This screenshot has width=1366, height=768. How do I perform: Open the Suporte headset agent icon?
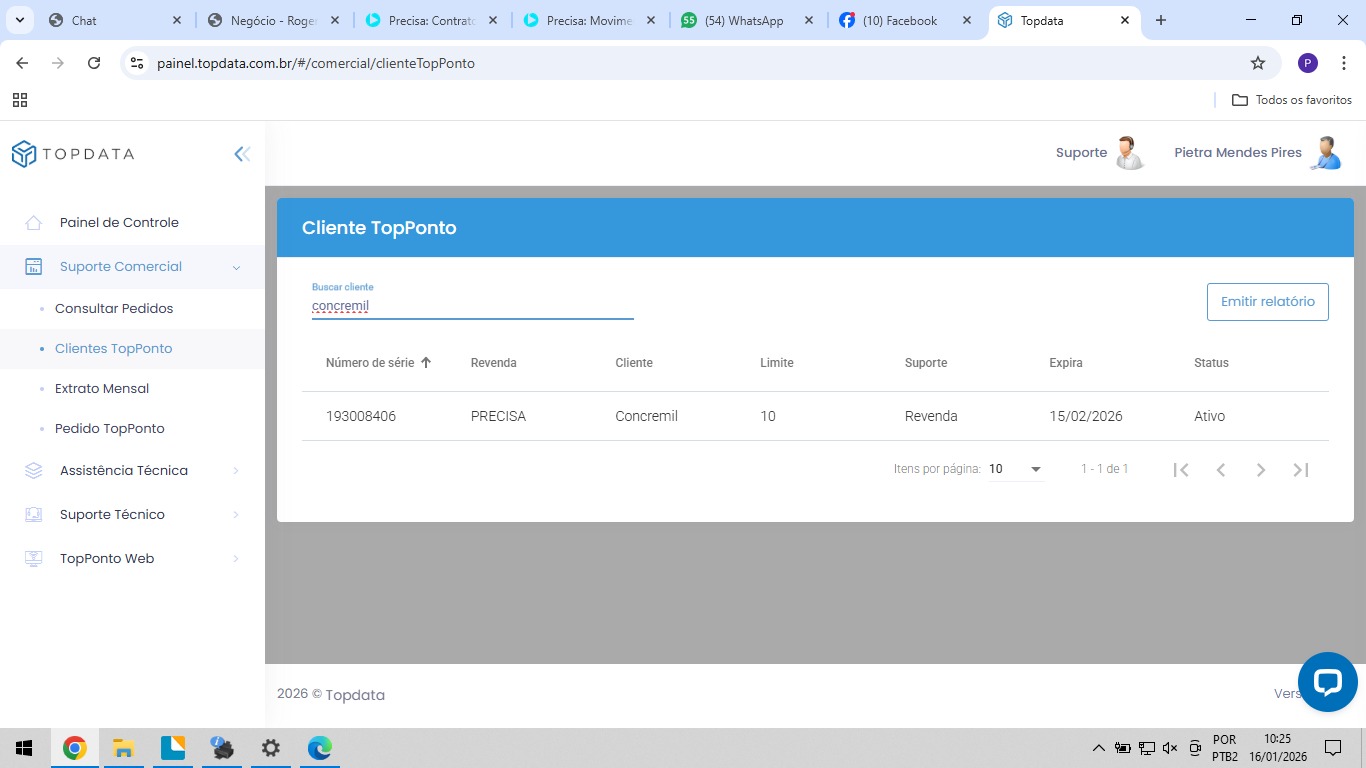1128,153
